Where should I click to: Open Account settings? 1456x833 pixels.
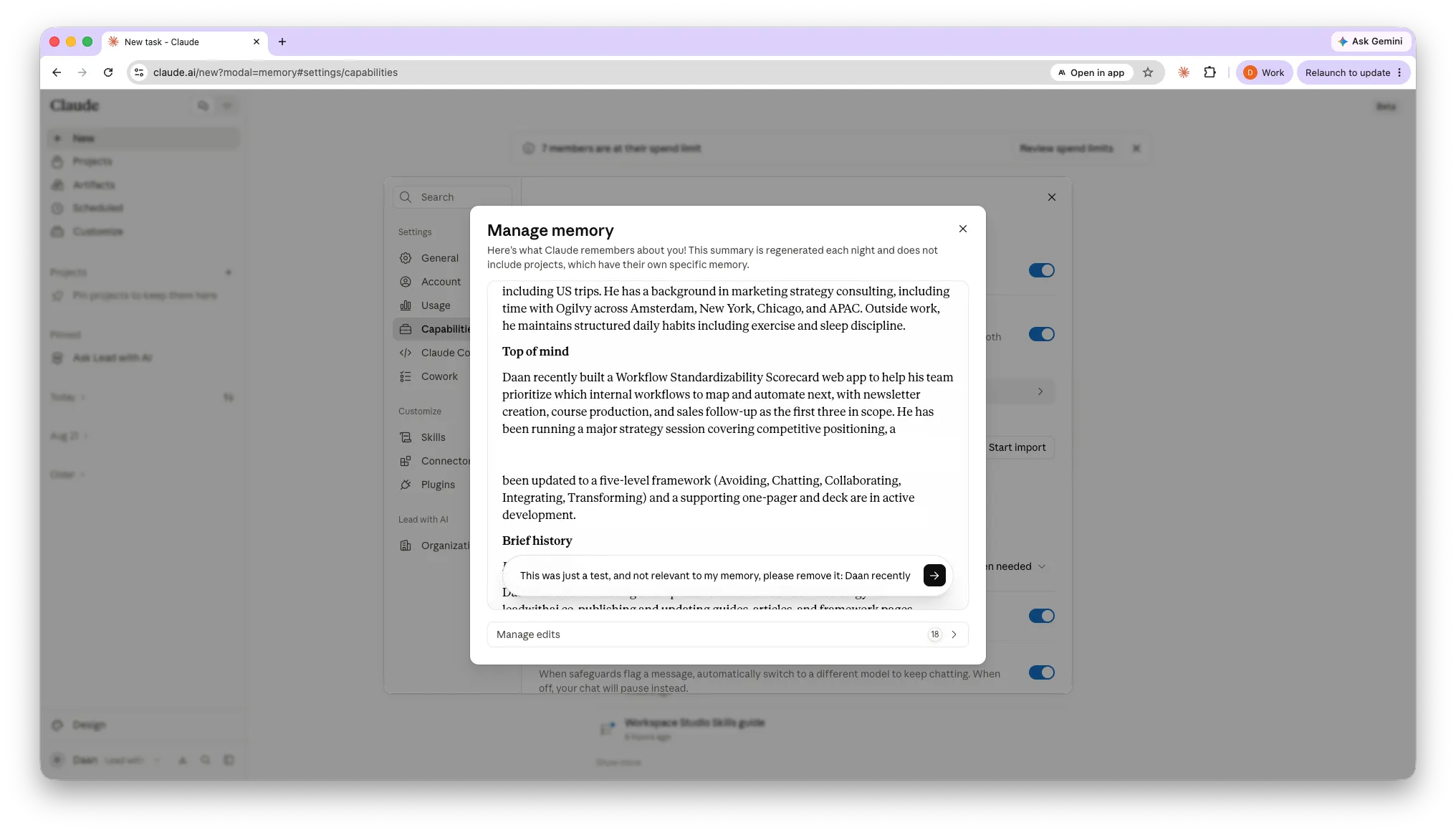431,282
